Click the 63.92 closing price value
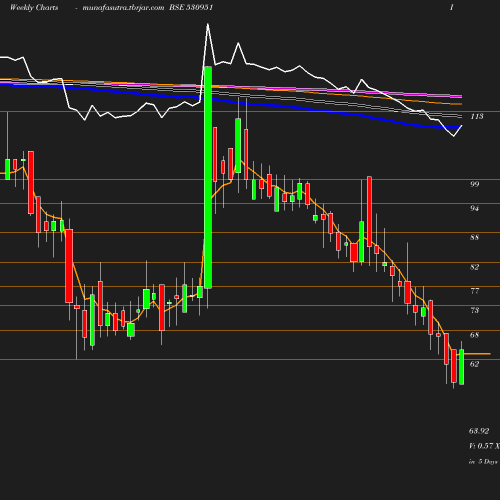 (x=479, y=431)
